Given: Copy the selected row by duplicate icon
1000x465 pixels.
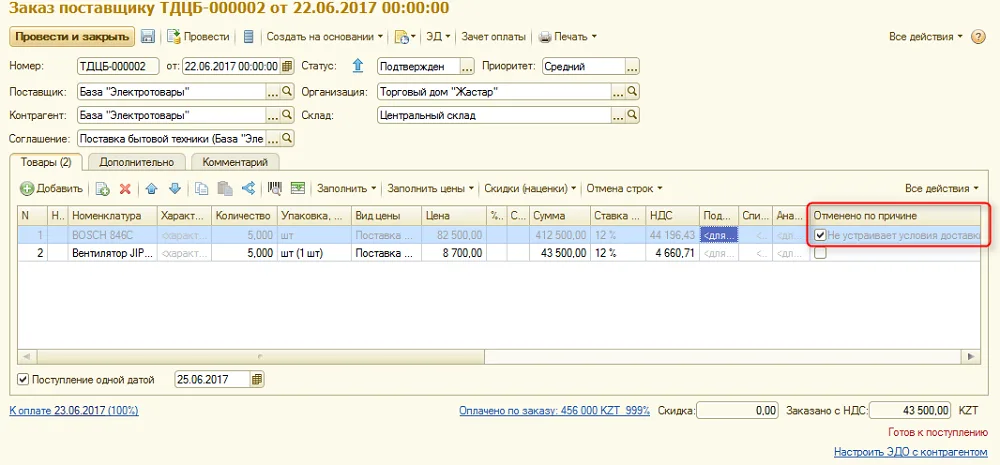Looking at the screenshot, I should (103, 188).
